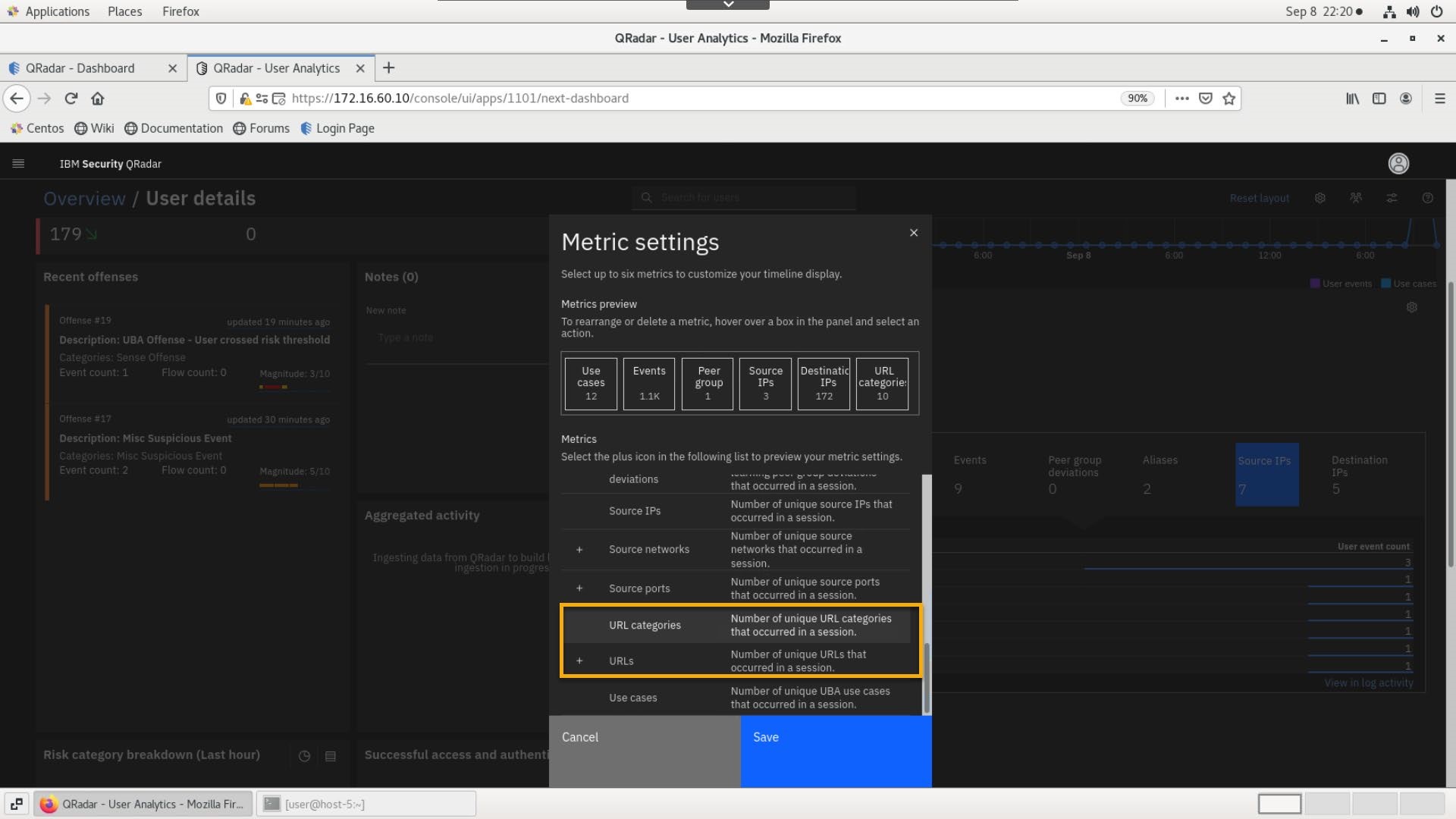
Task: Switch to the QRadar - Dashboard tab
Action: point(80,68)
